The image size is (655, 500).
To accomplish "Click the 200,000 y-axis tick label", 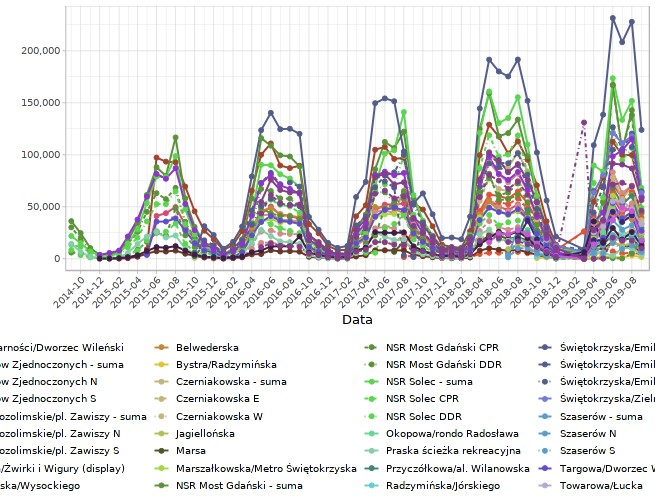I will click(41, 51).
